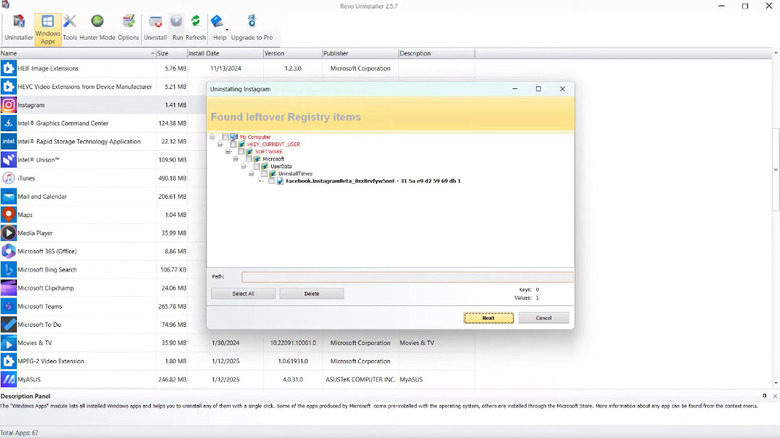Select HEVC Video Extensions app icon

[x=8, y=87]
